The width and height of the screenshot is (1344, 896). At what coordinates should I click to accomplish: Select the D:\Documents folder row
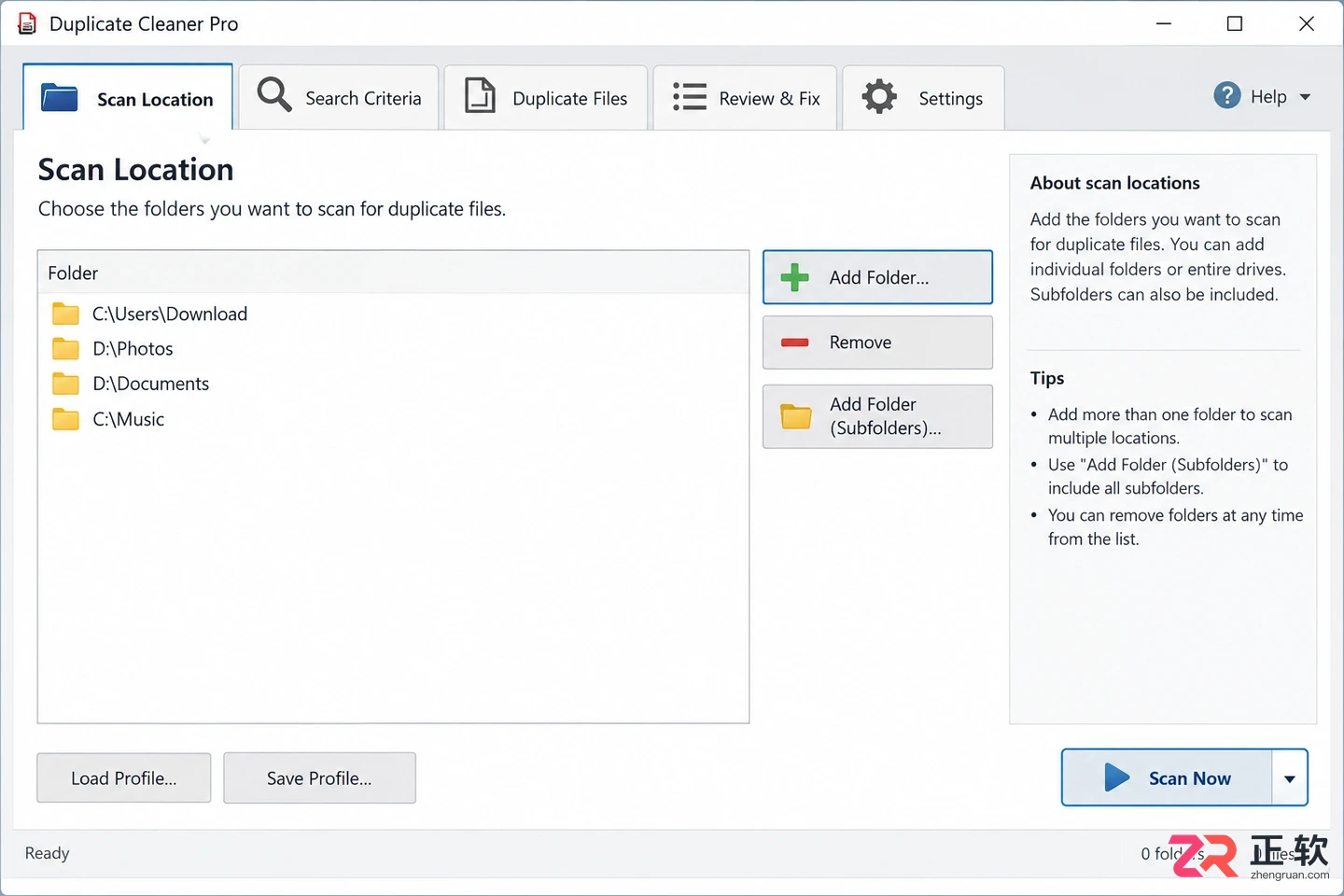point(393,384)
